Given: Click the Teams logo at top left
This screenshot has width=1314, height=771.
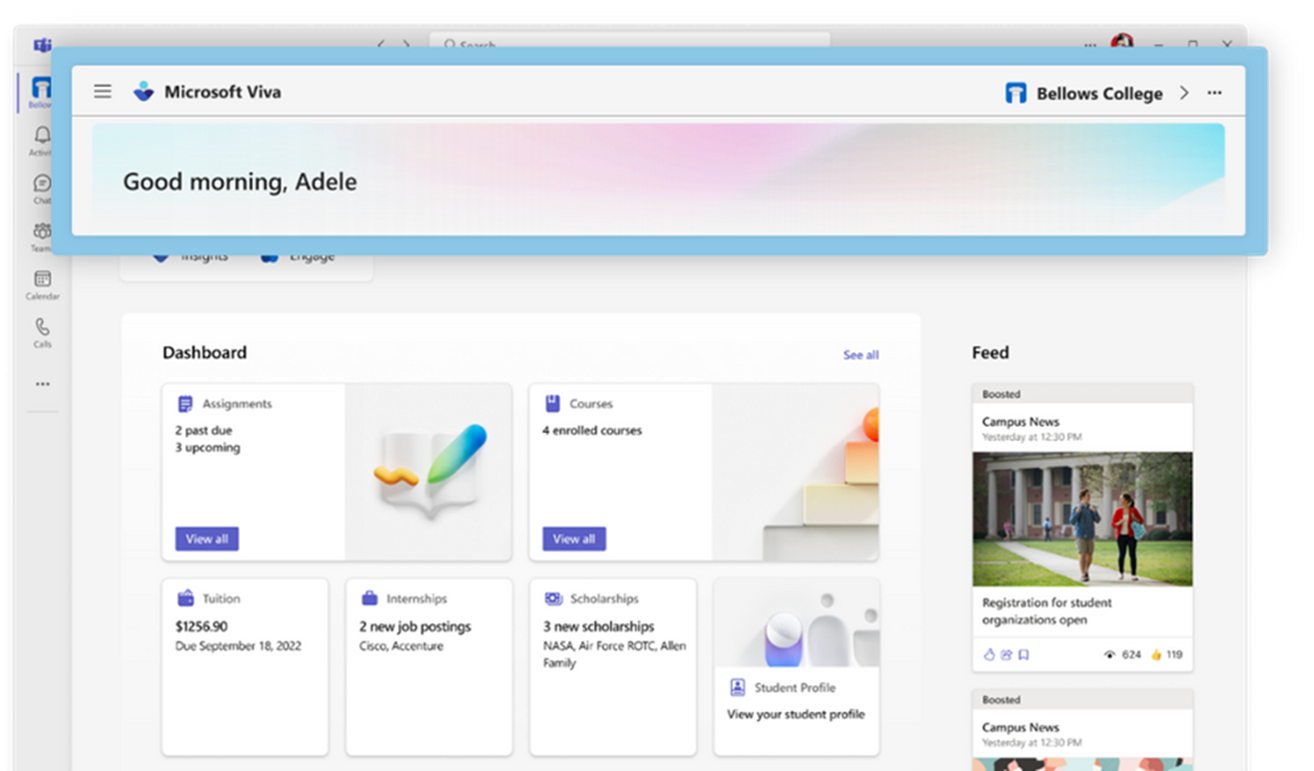Looking at the screenshot, I should pyautogui.click(x=42, y=46).
